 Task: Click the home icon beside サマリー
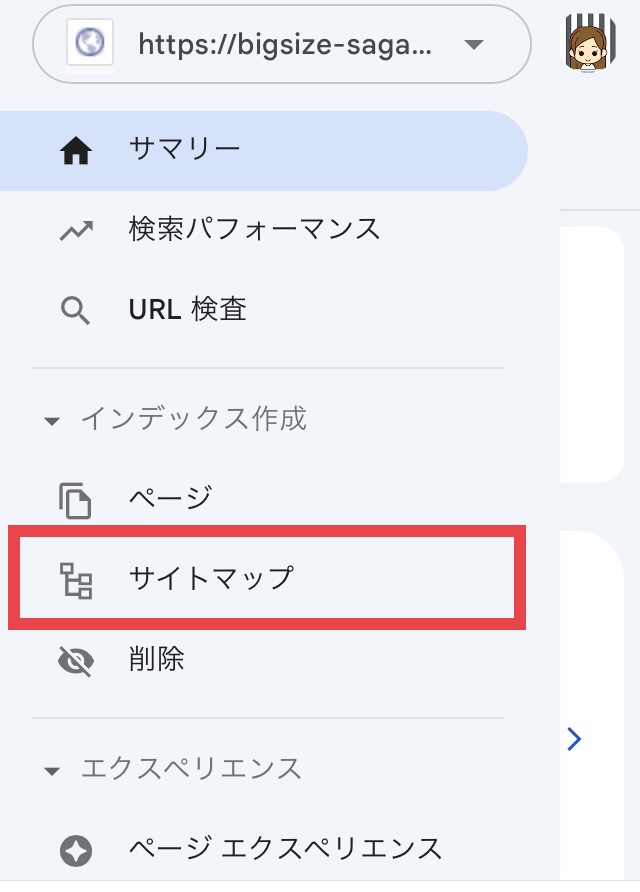(76, 151)
